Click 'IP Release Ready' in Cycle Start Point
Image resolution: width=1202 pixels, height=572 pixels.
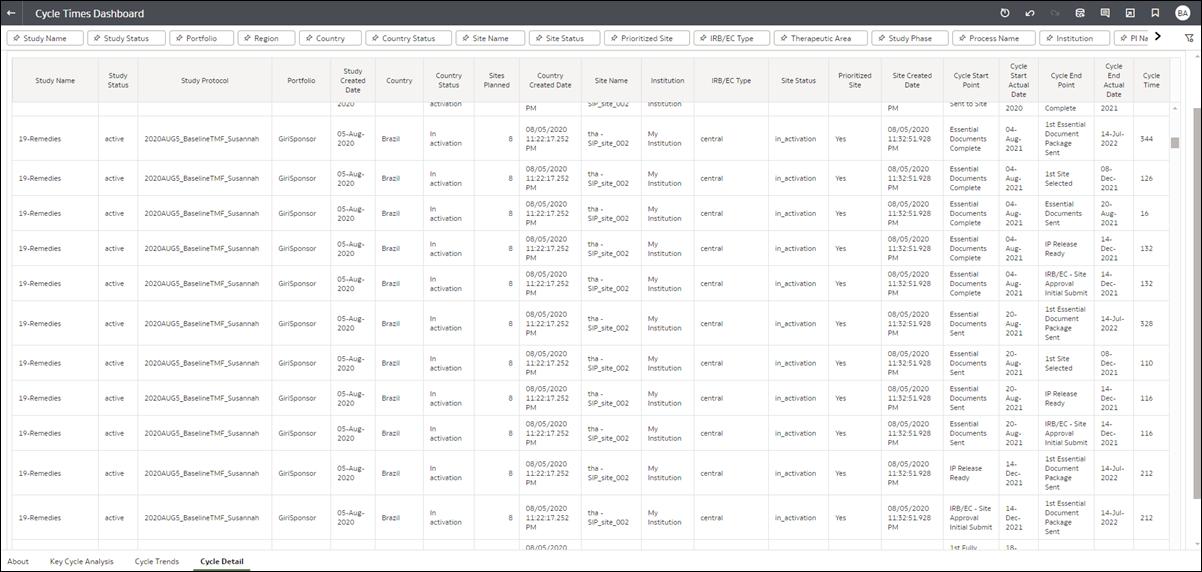point(967,473)
